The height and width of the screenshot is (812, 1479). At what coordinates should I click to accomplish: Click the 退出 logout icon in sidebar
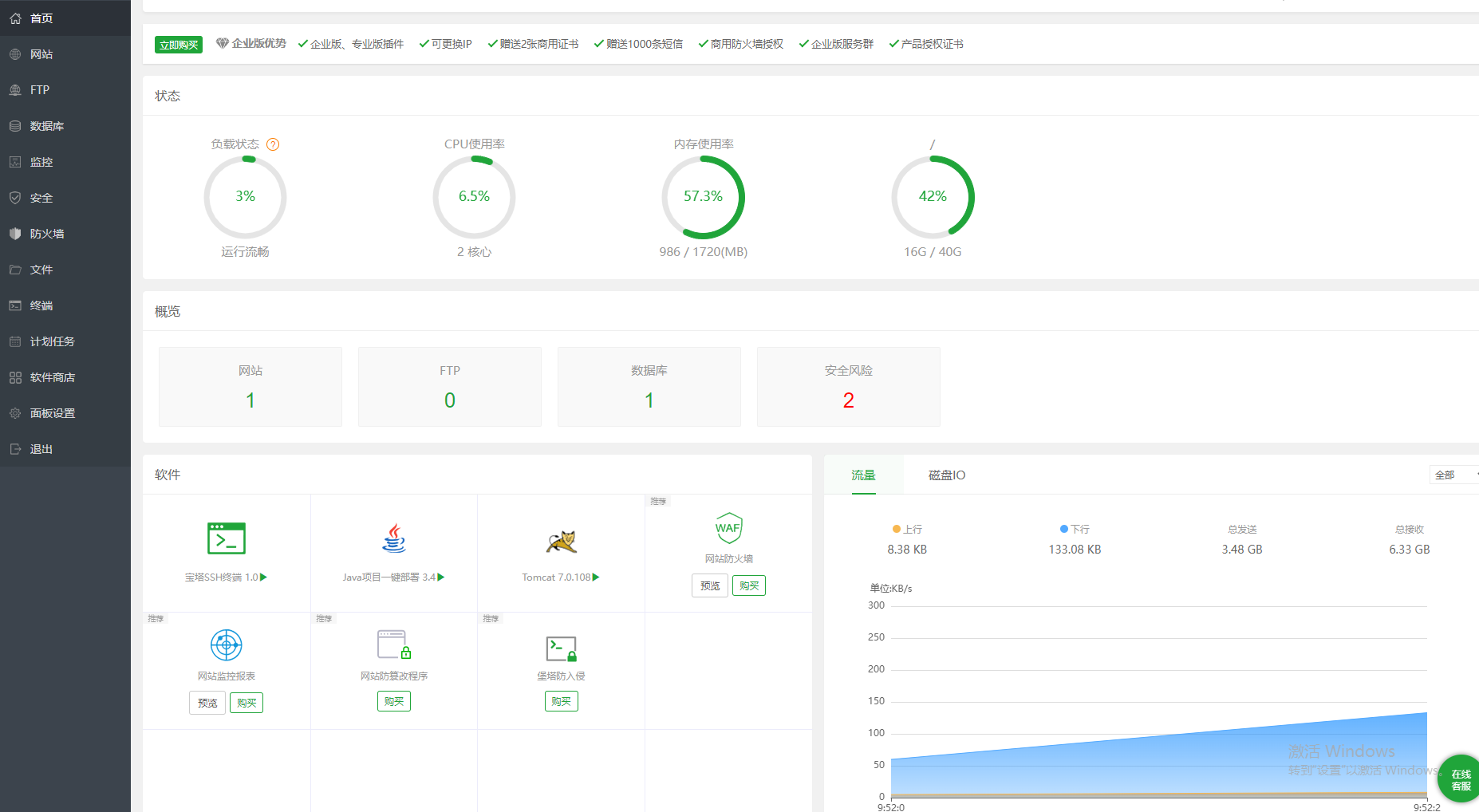coord(15,449)
